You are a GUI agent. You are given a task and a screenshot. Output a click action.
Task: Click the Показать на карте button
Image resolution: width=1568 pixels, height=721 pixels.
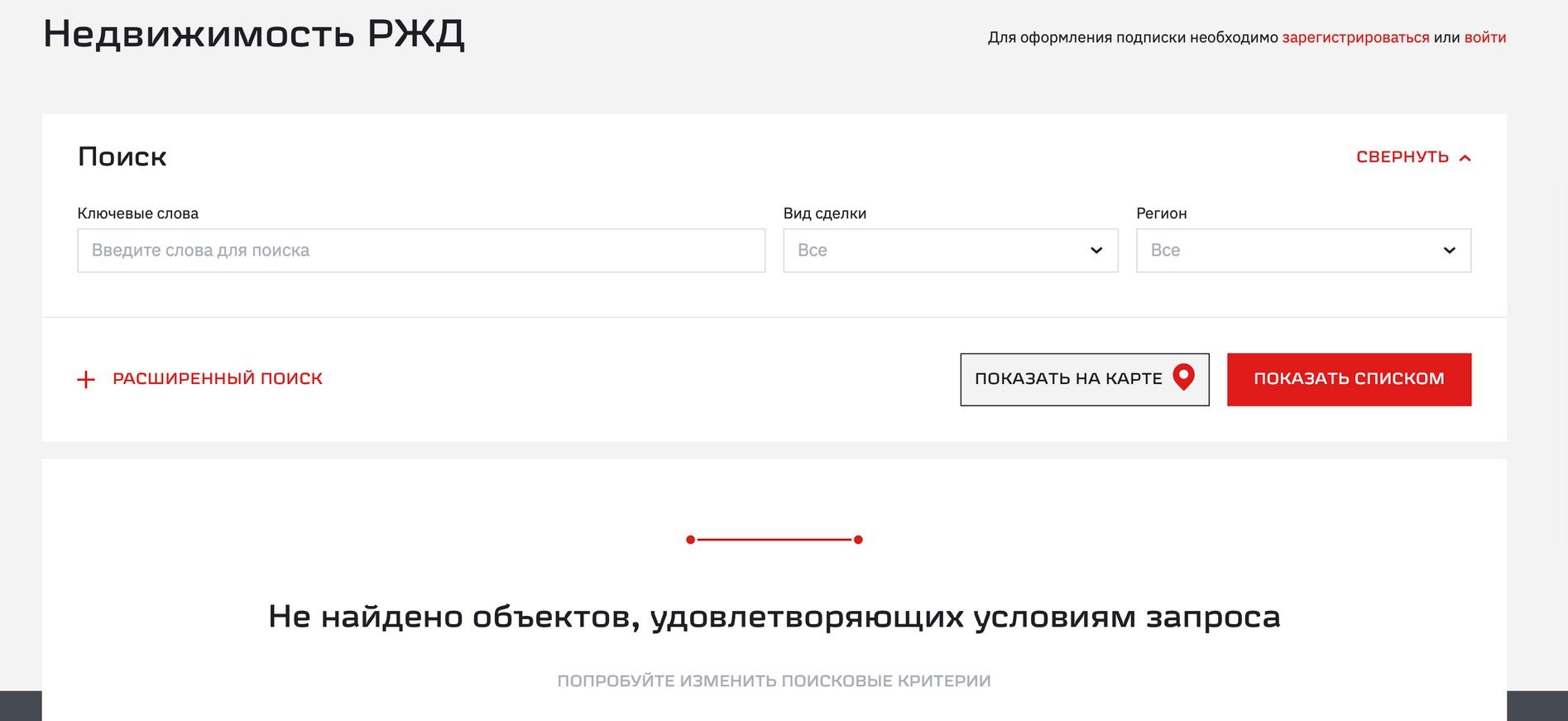tap(1085, 379)
